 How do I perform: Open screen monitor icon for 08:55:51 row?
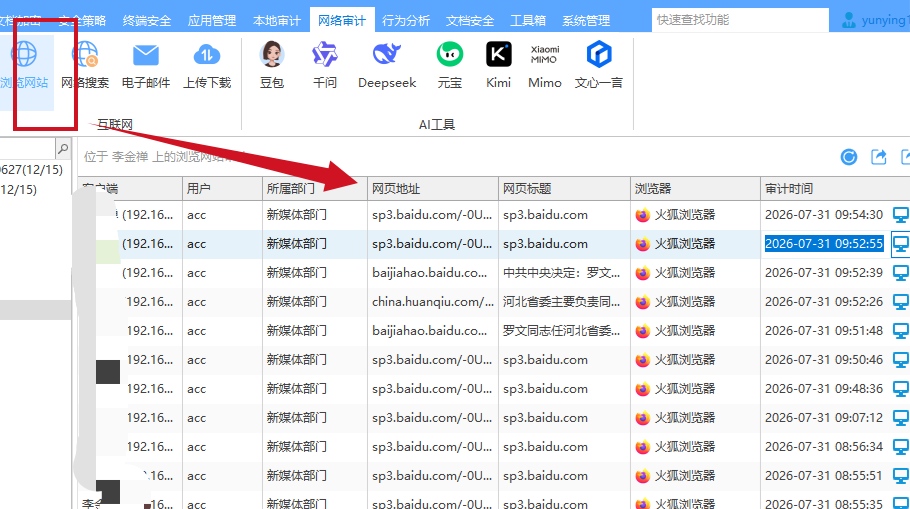coord(901,476)
